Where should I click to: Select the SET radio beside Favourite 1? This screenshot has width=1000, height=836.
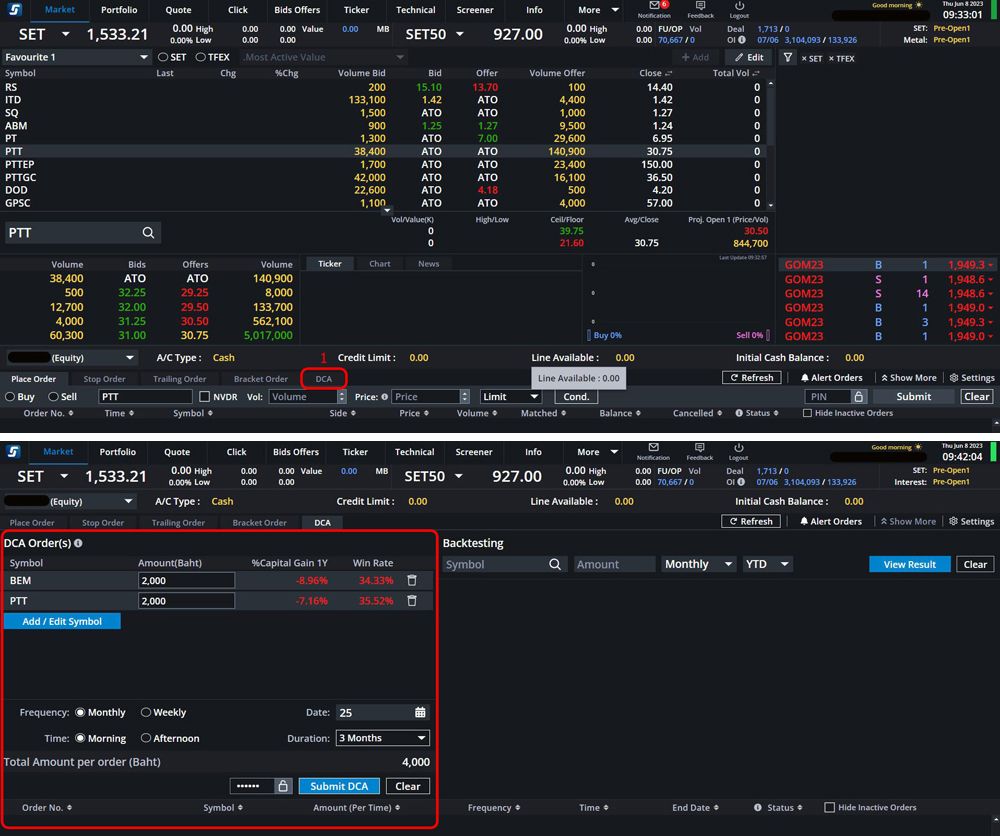(x=163, y=57)
